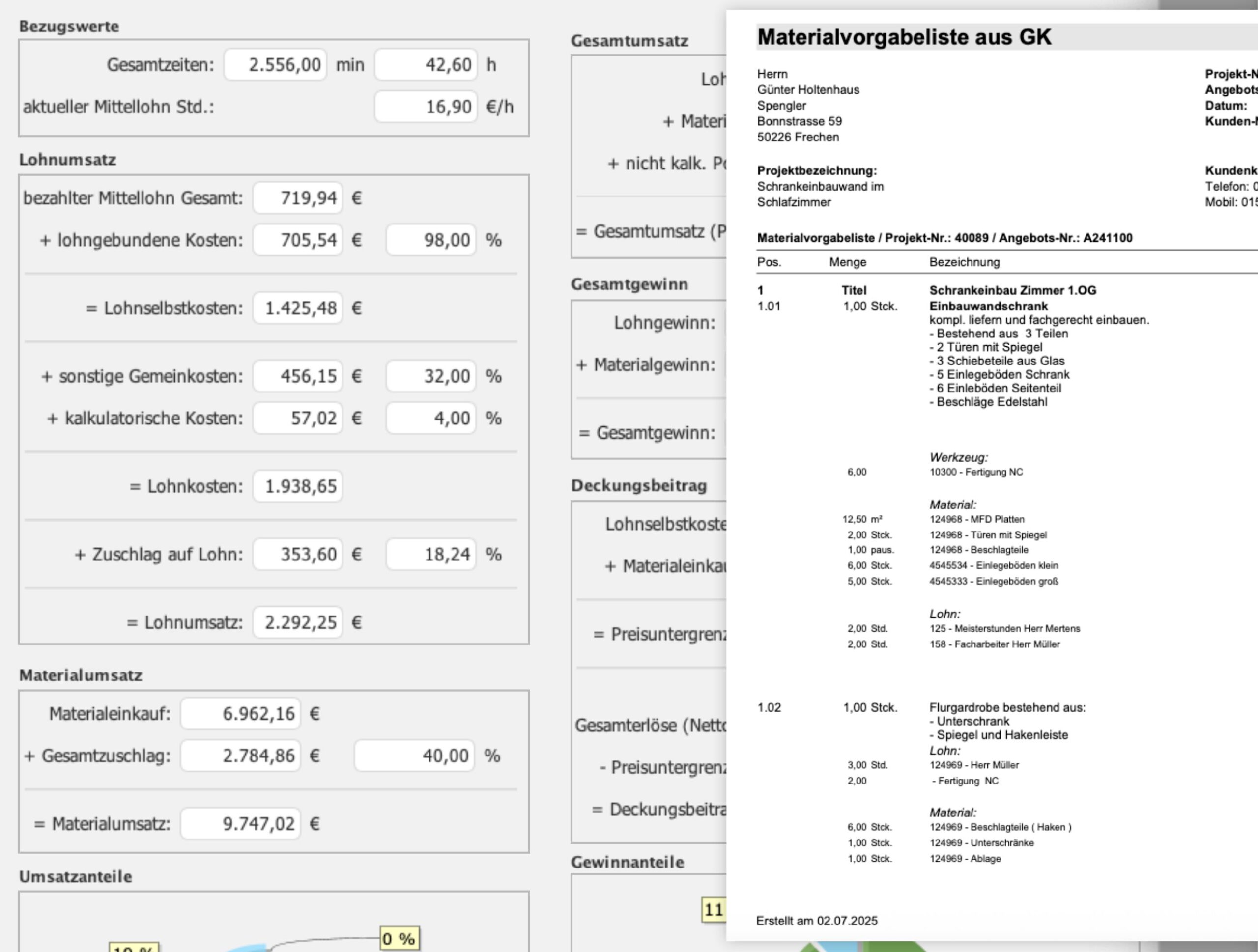Click the Materialumsatz section heading
1258x952 pixels.
(81, 675)
